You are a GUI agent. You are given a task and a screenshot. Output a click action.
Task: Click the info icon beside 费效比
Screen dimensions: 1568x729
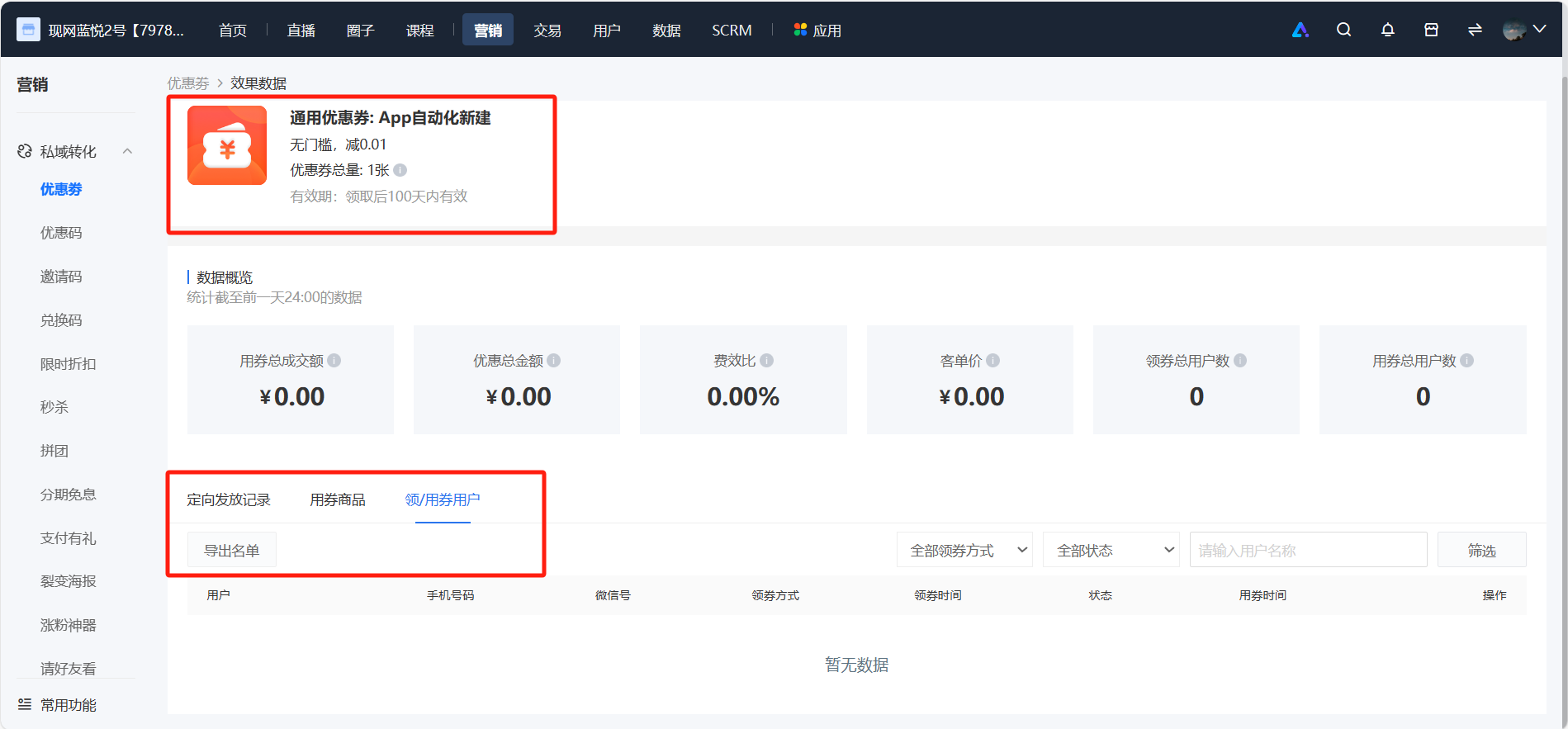pos(767,361)
